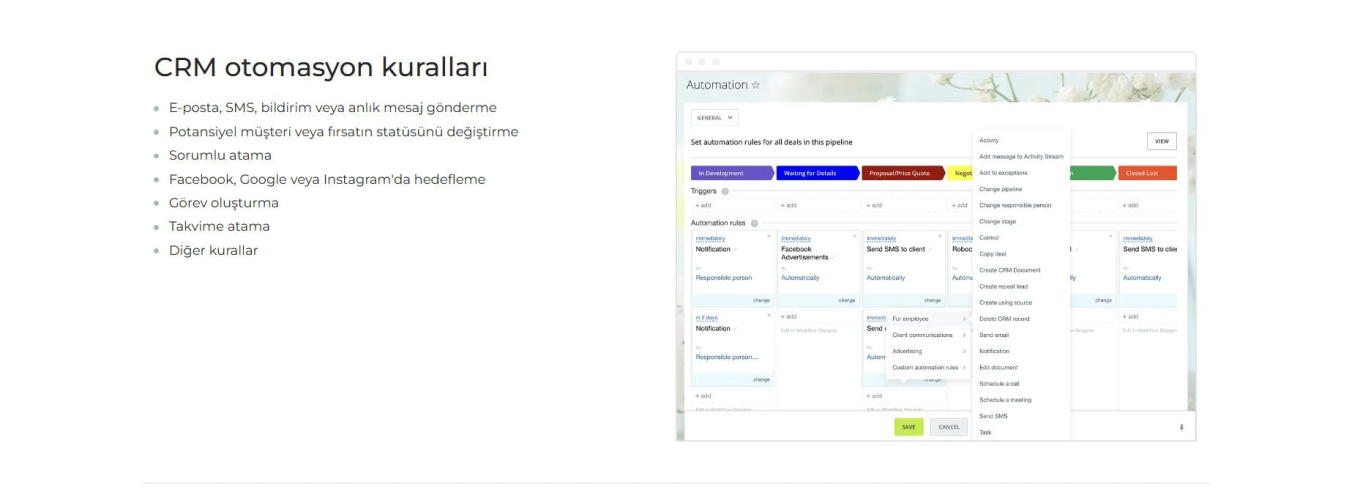Image resolution: width=1360 pixels, height=490 pixels.
Task: Click the favorite star next to Automation
Action: (x=756, y=86)
